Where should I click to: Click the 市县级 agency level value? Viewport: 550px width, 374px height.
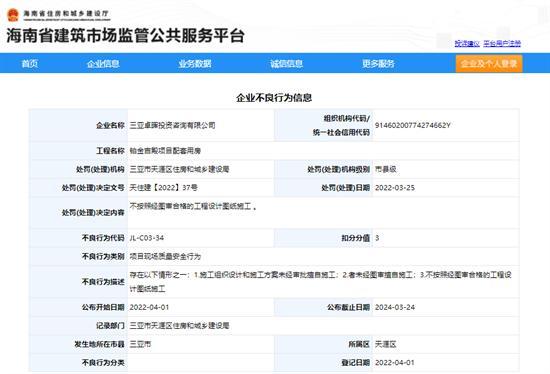(x=385, y=169)
